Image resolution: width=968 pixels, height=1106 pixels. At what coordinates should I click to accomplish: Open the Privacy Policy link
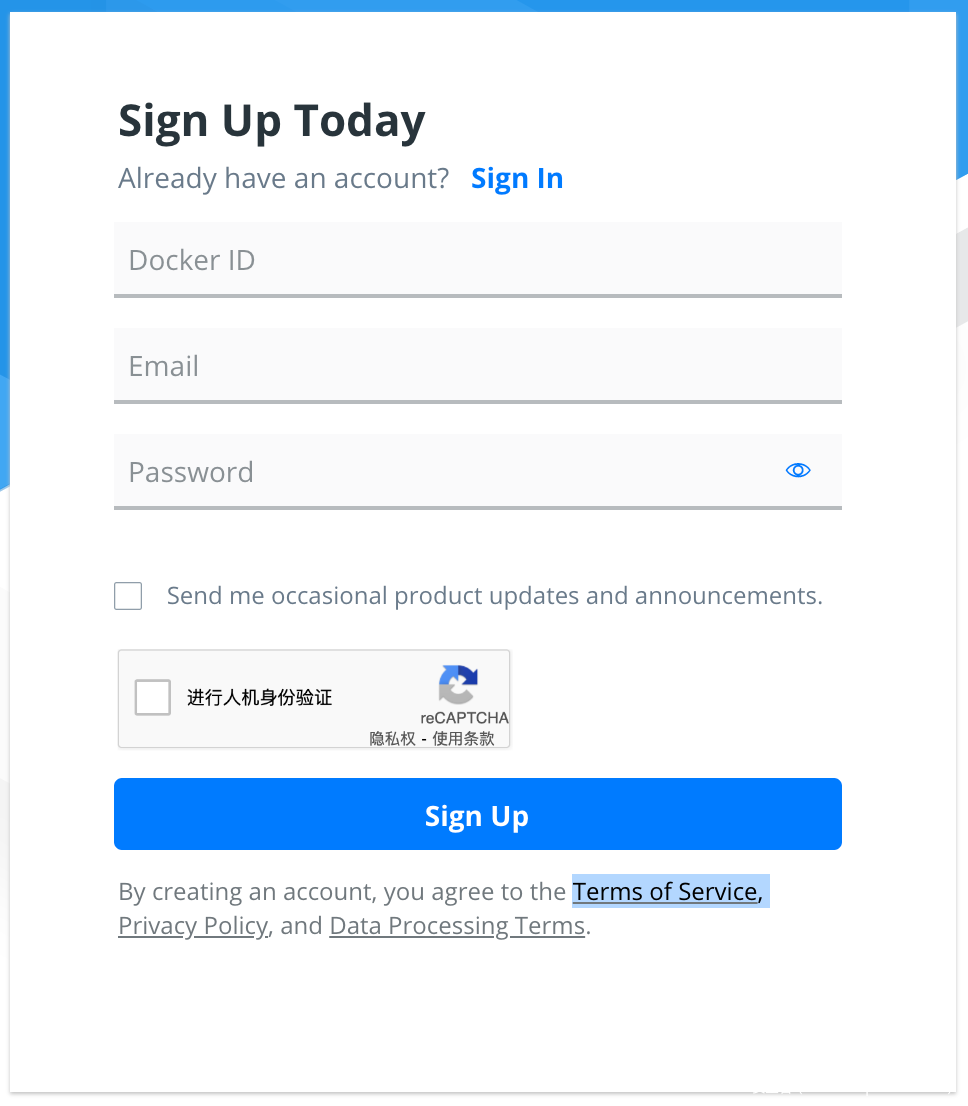pyautogui.click(x=193, y=925)
